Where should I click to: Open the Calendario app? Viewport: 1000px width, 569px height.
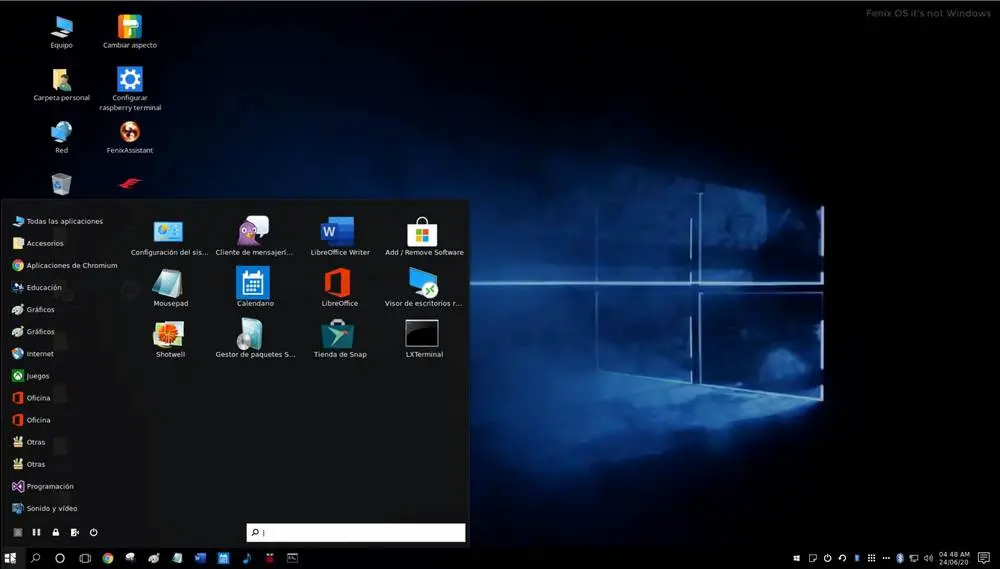click(x=254, y=287)
